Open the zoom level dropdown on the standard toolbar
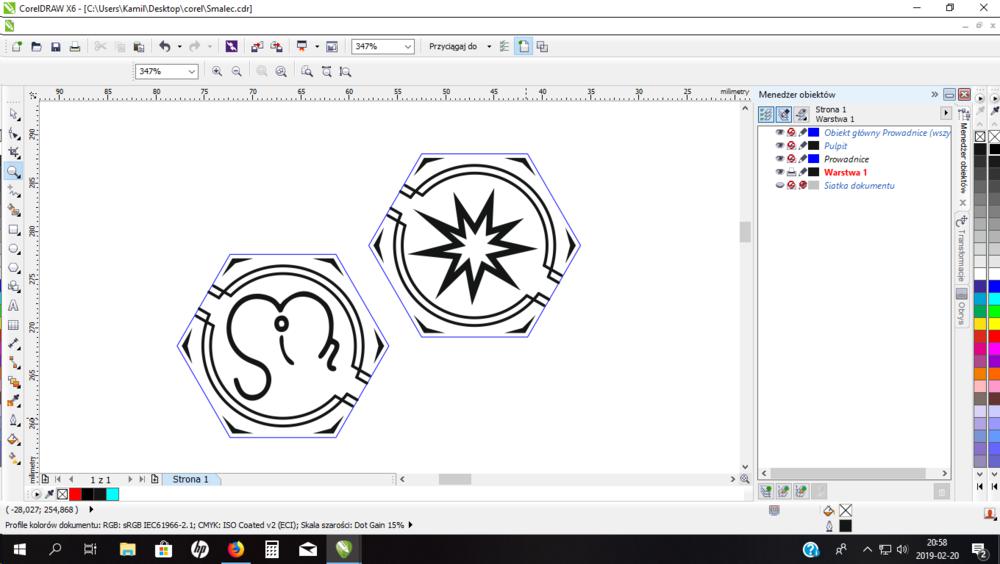 point(408,46)
